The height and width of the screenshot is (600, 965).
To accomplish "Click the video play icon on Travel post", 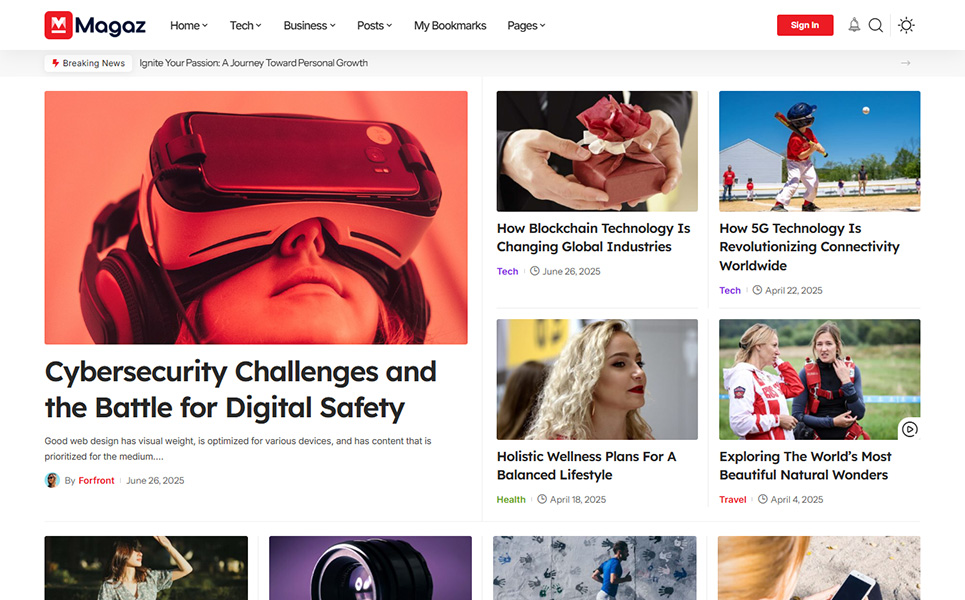I will pos(909,429).
